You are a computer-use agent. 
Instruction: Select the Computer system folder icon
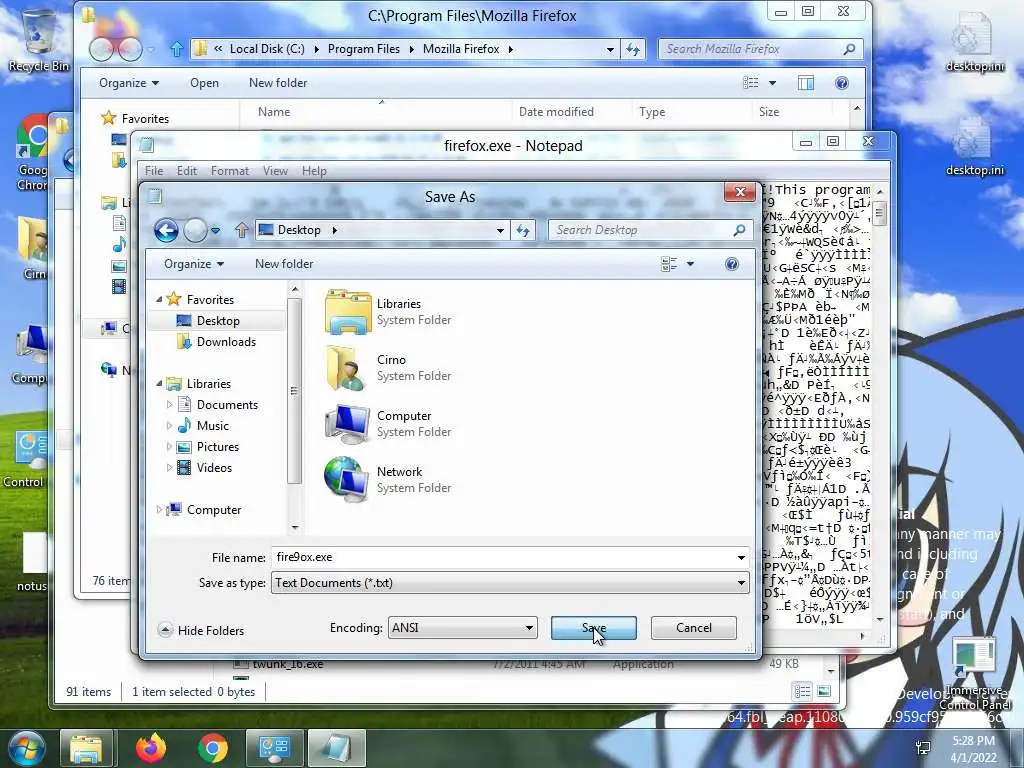tap(348, 424)
